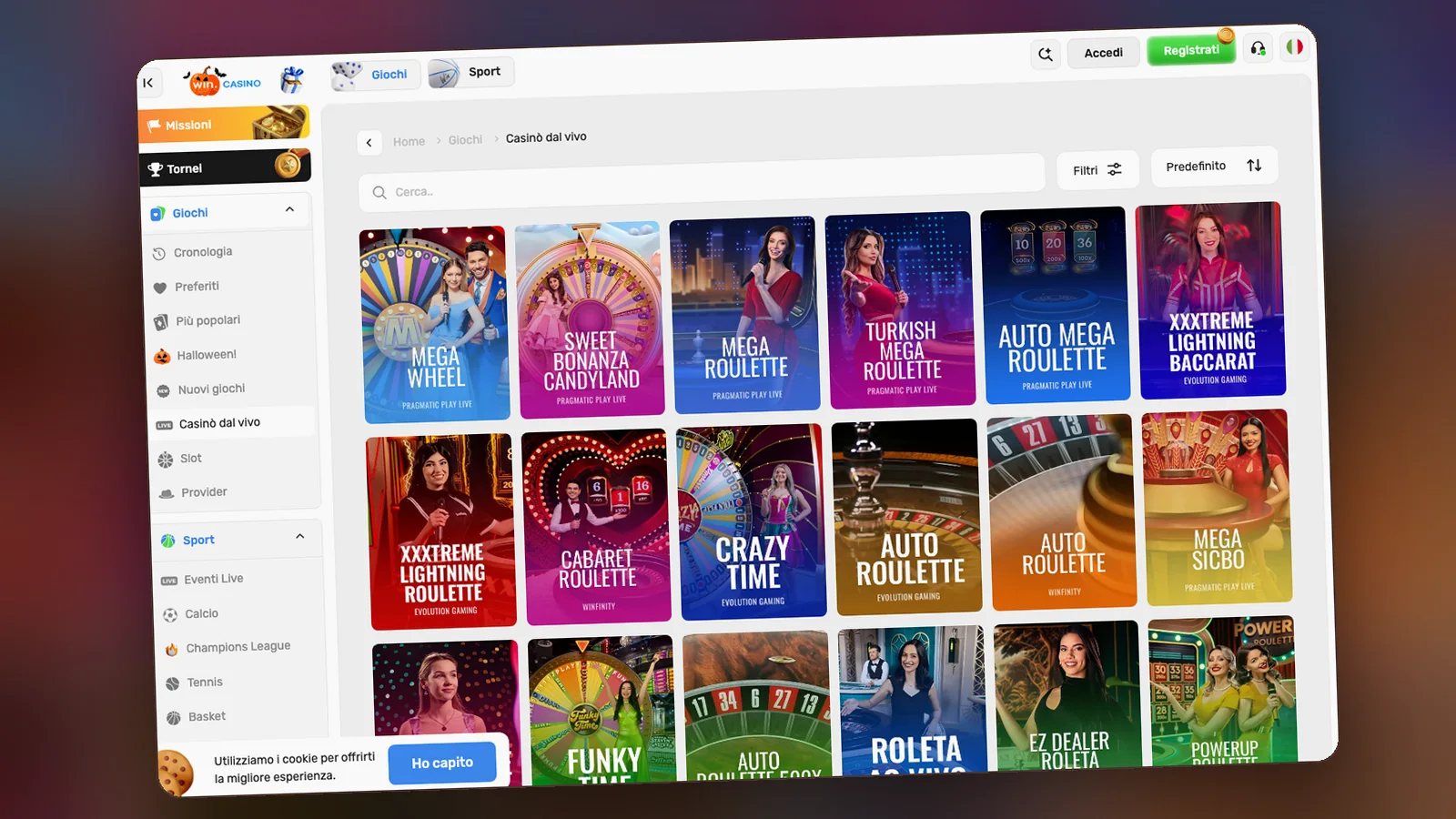Collapse the Sport sidebar section

coord(299,536)
